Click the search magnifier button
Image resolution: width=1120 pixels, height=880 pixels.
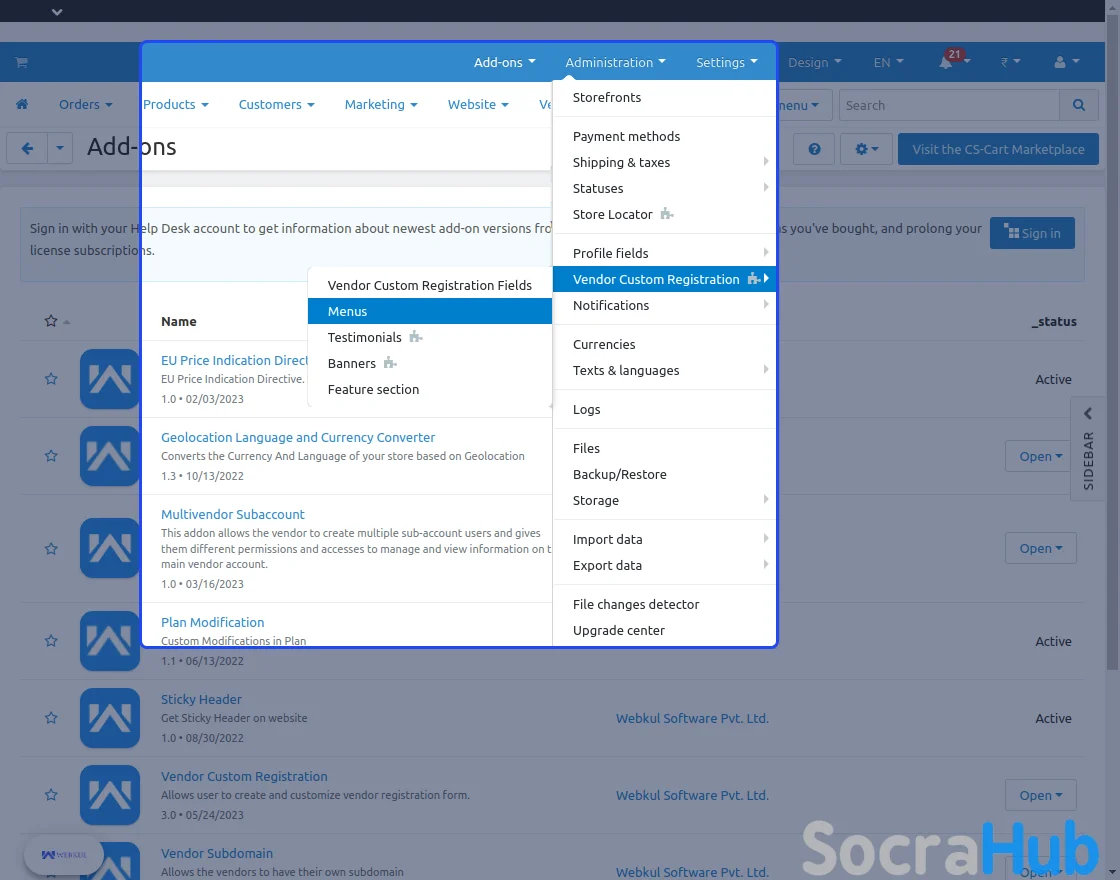point(1079,105)
